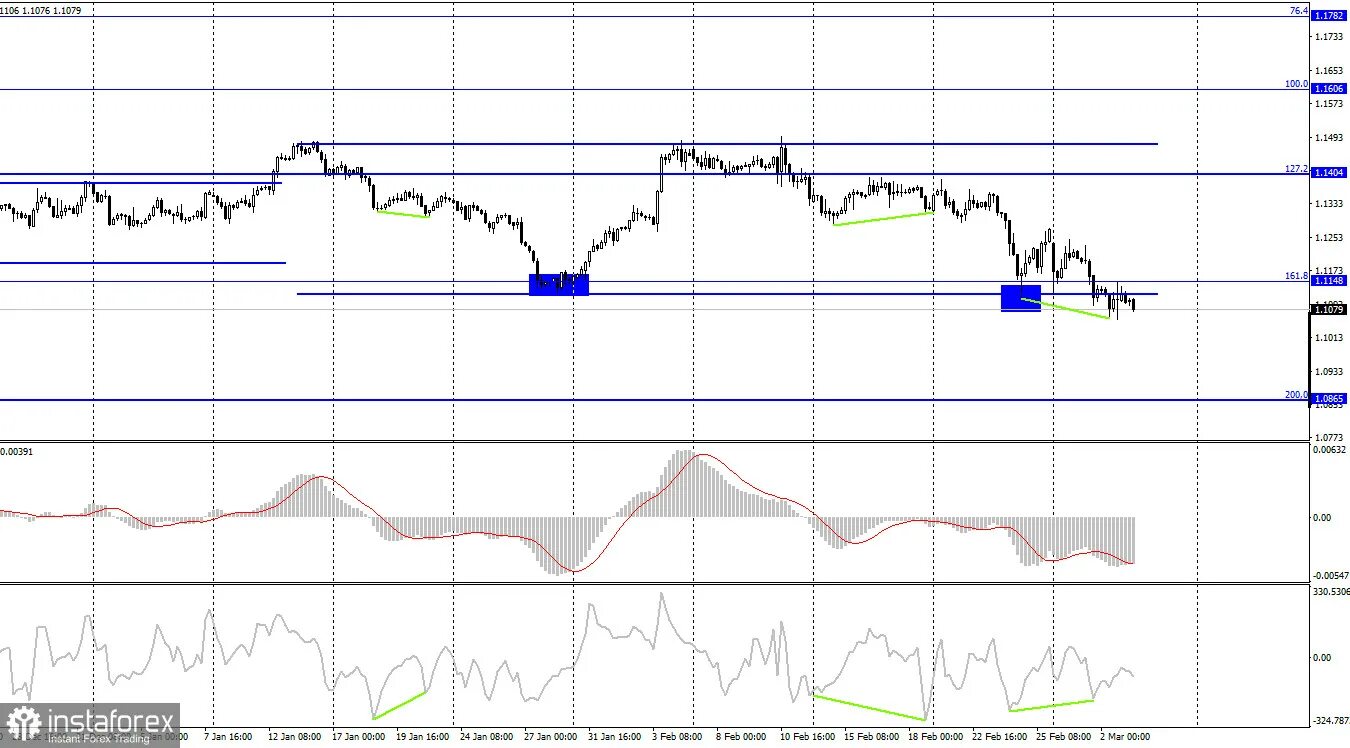Screen dimensions: 1350x748
Task: Click the 15 Feb 08:00 time label
Action: pyautogui.click(x=871, y=737)
